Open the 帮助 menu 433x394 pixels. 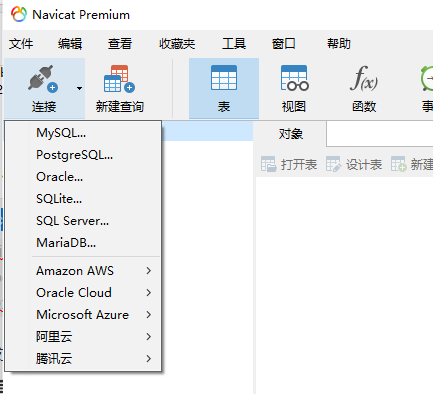coord(339,44)
